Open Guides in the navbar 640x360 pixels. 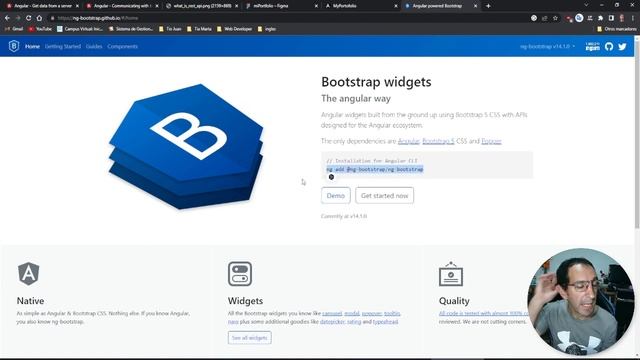[94, 47]
